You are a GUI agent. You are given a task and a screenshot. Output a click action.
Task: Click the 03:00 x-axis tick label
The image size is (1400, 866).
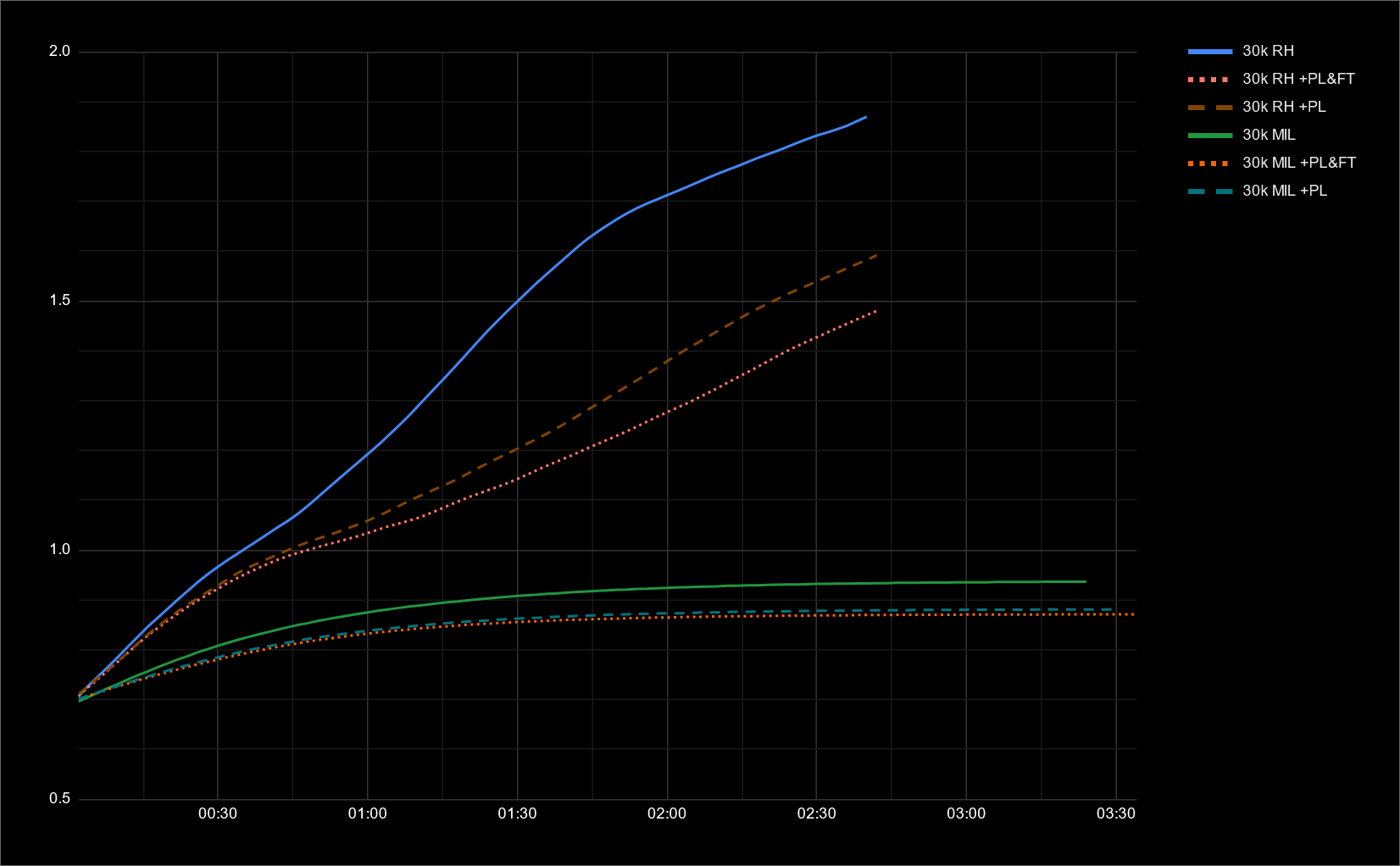966,814
